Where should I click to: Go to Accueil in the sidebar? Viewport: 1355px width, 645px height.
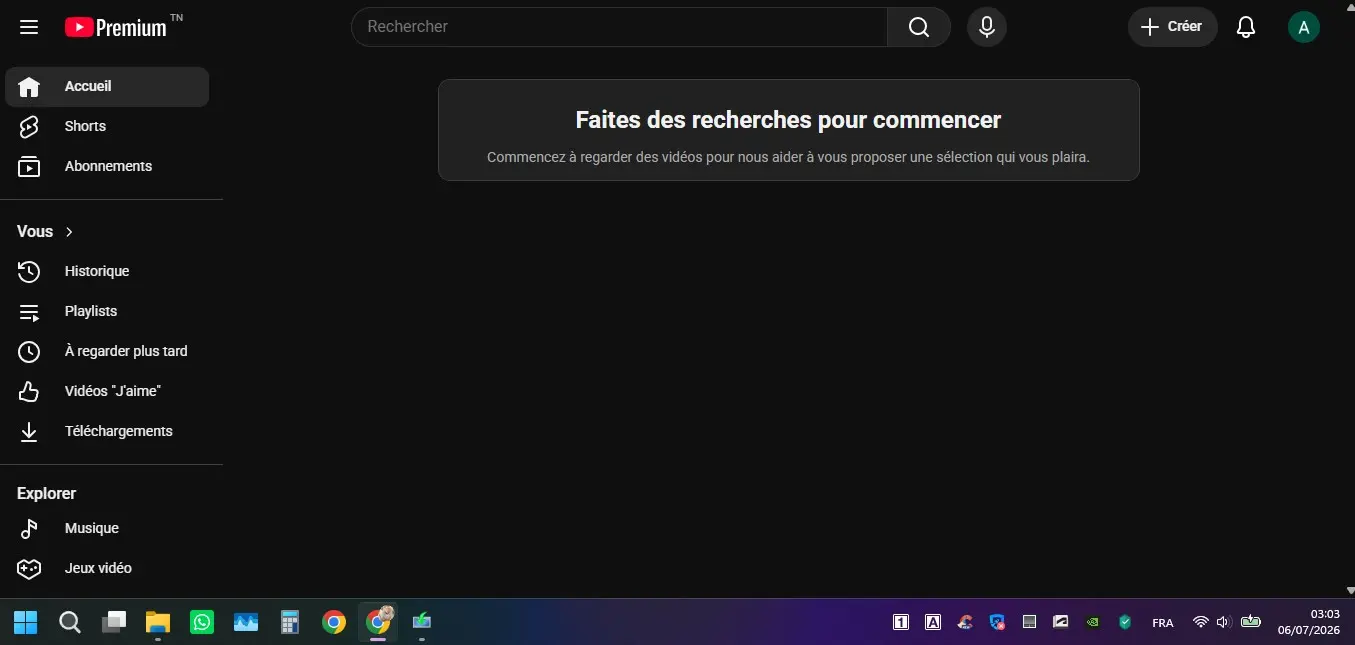(x=107, y=87)
